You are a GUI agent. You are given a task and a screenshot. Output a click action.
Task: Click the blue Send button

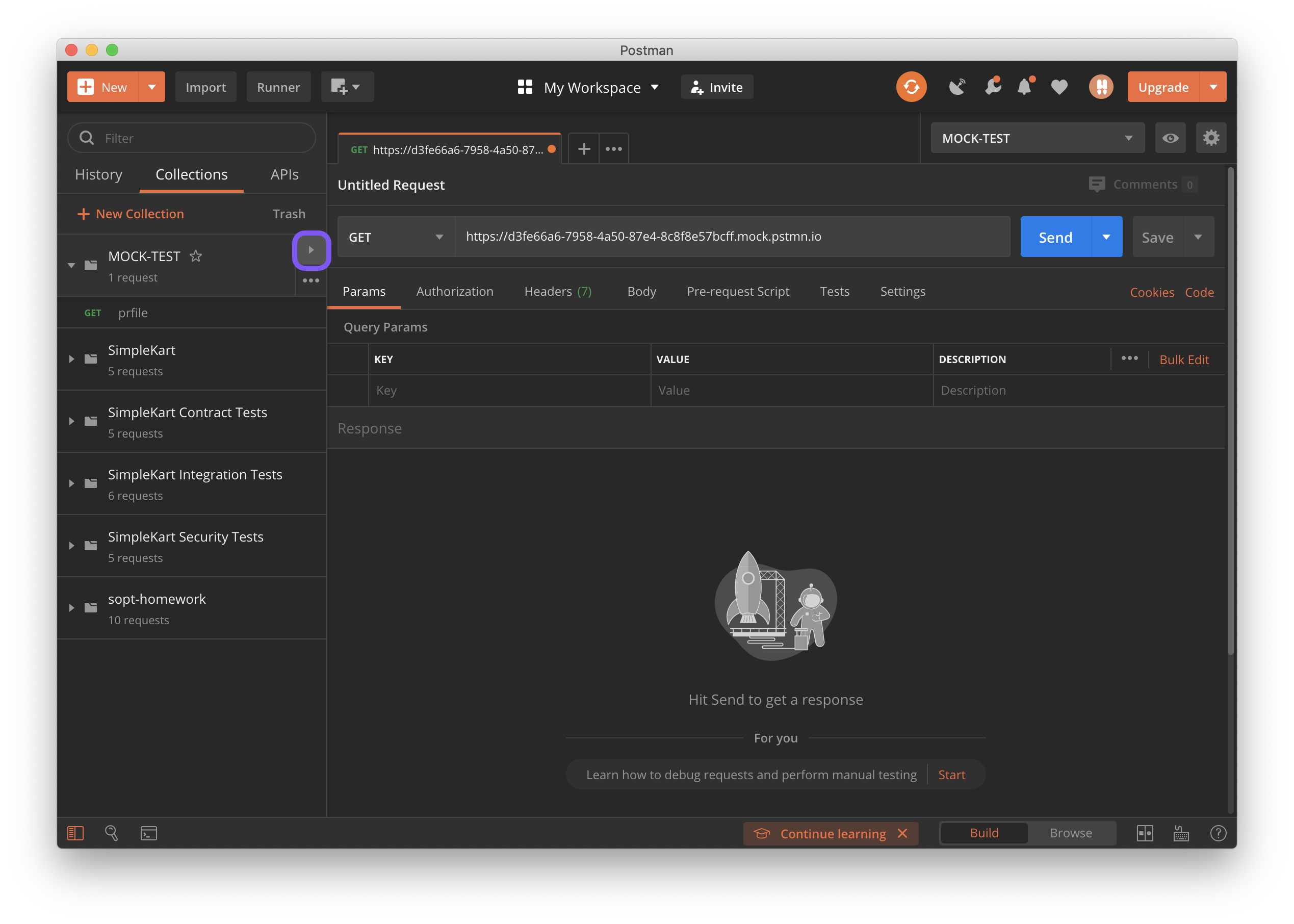tap(1055, 237)
